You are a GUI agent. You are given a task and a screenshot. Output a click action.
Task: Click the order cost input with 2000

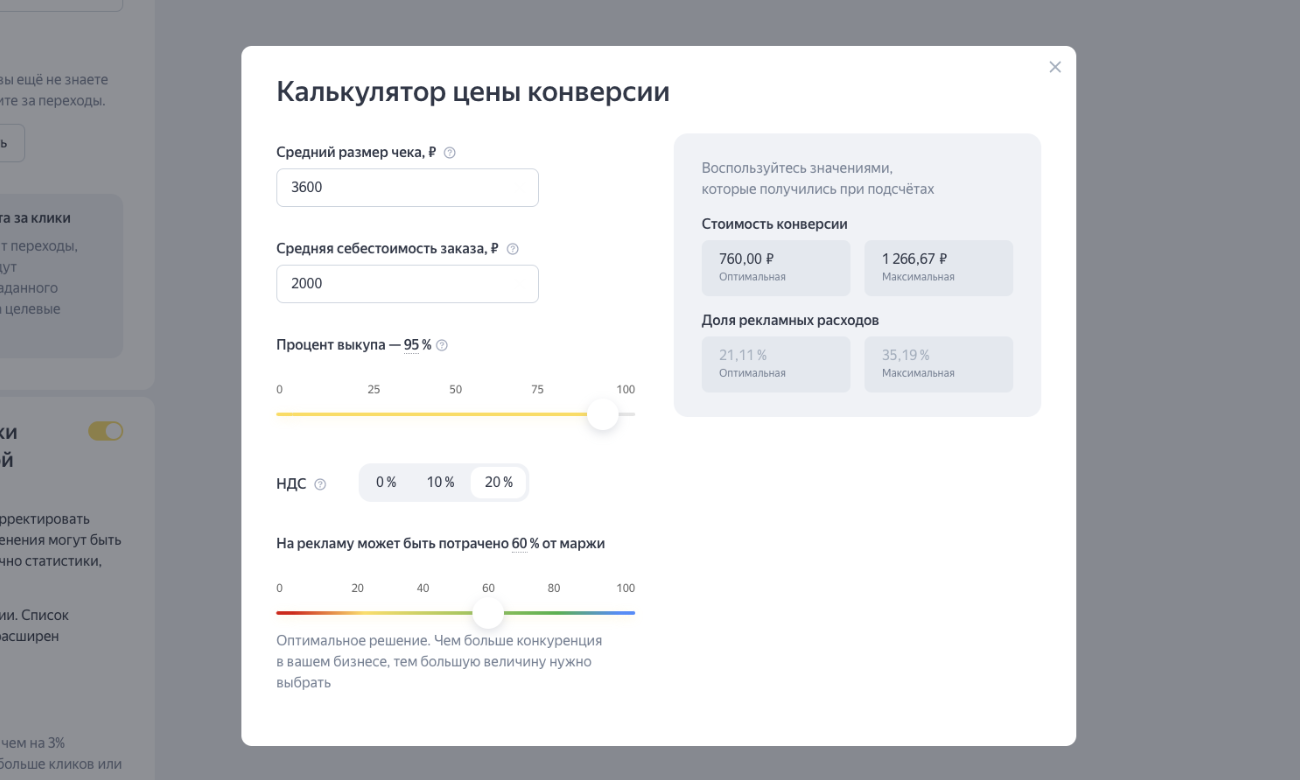coord(407,283)
